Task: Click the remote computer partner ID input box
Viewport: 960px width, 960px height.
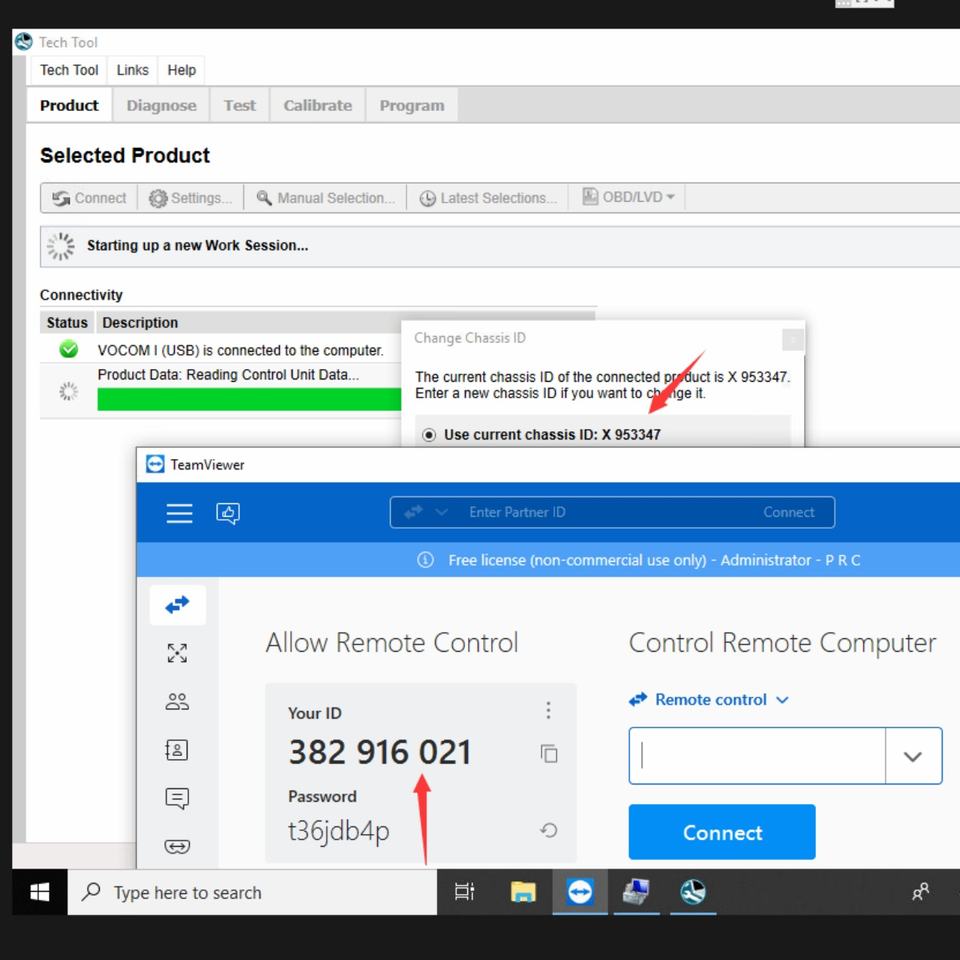Action: [757, 756]
